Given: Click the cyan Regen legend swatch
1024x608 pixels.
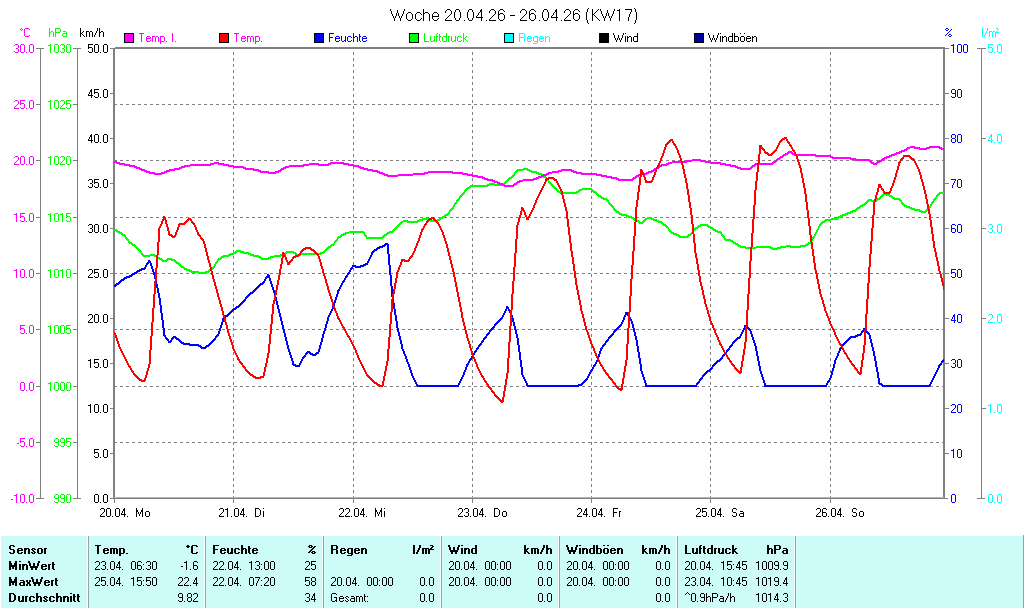Looking at the screenshot, I should pos(509,38).
